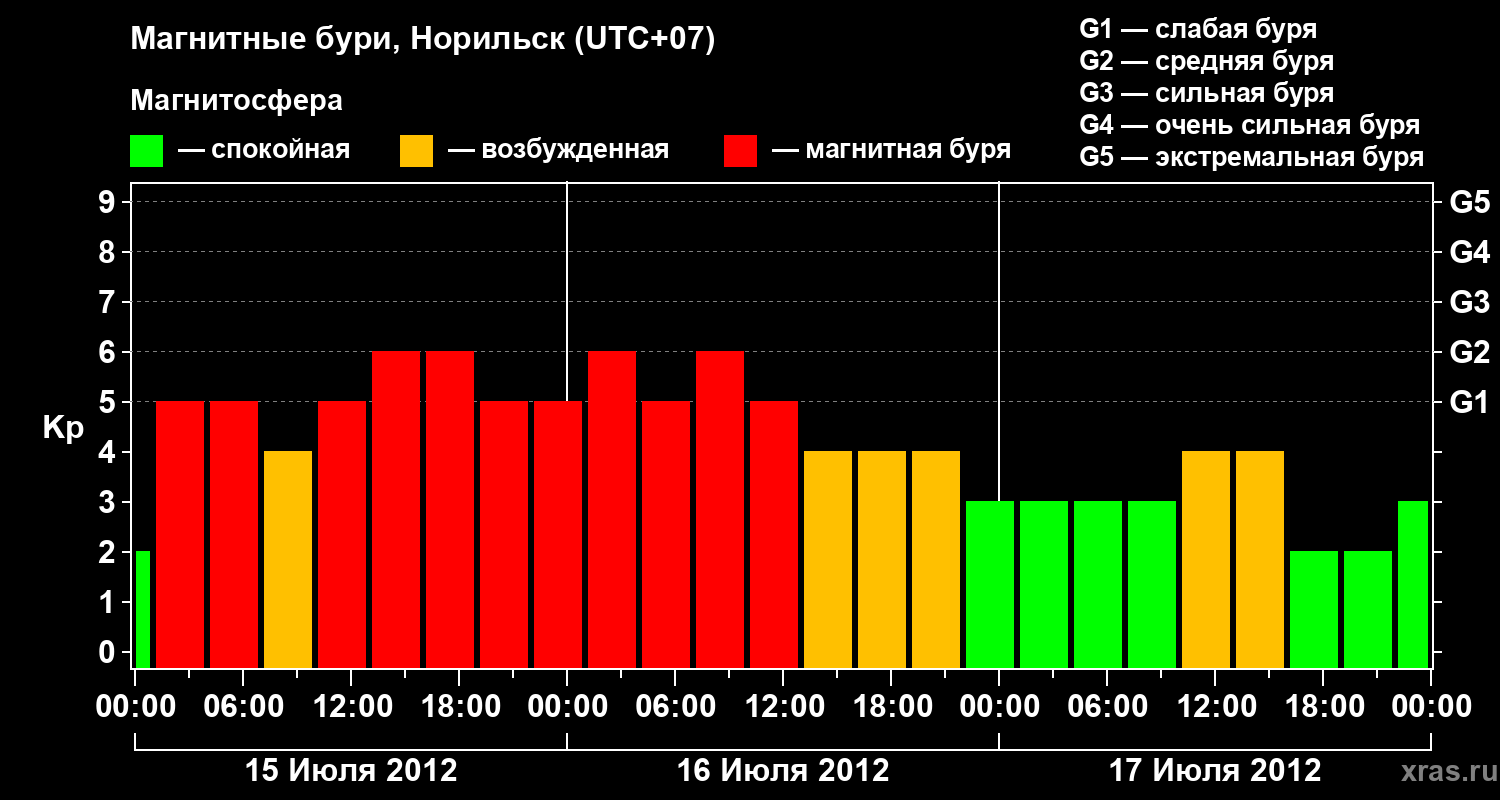1500x800 pixels.
Task: Click the '15 Июля 2012' date label
Action: coord(351,771)
